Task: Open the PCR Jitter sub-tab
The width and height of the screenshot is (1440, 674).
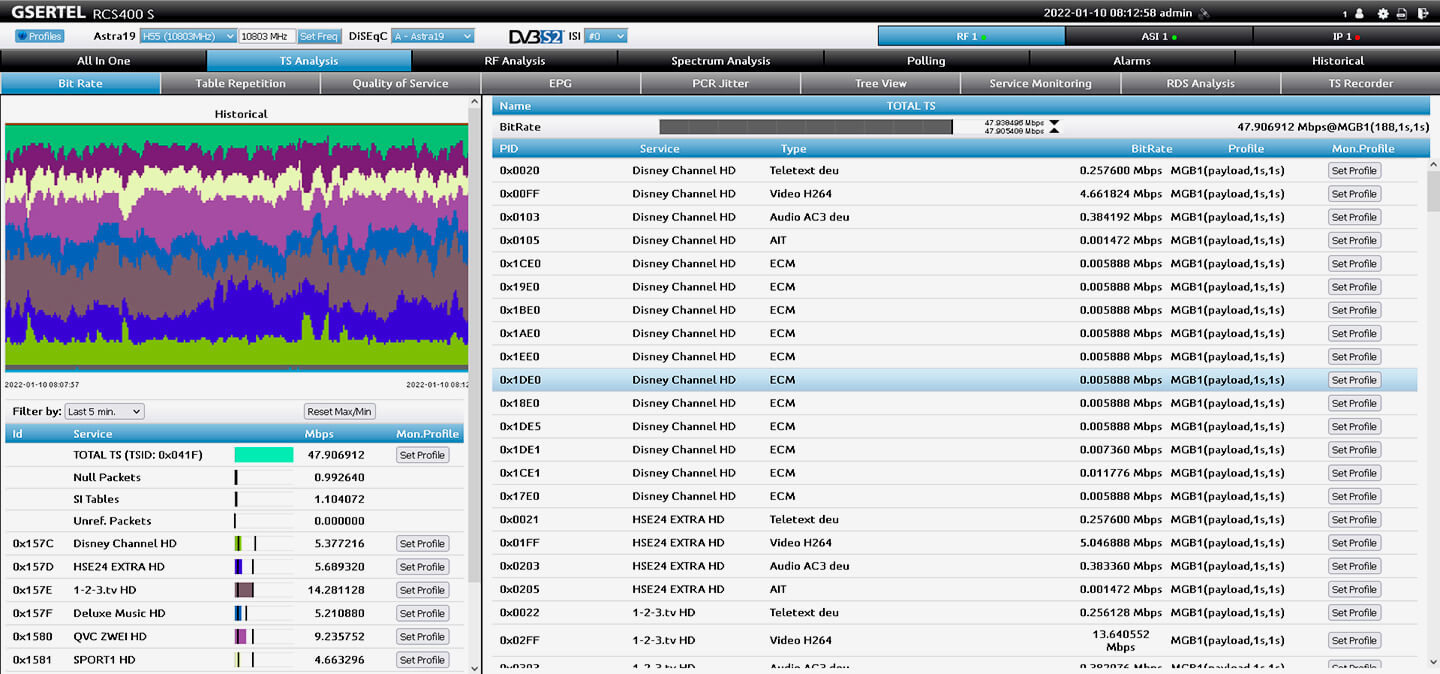Action: 720,84
